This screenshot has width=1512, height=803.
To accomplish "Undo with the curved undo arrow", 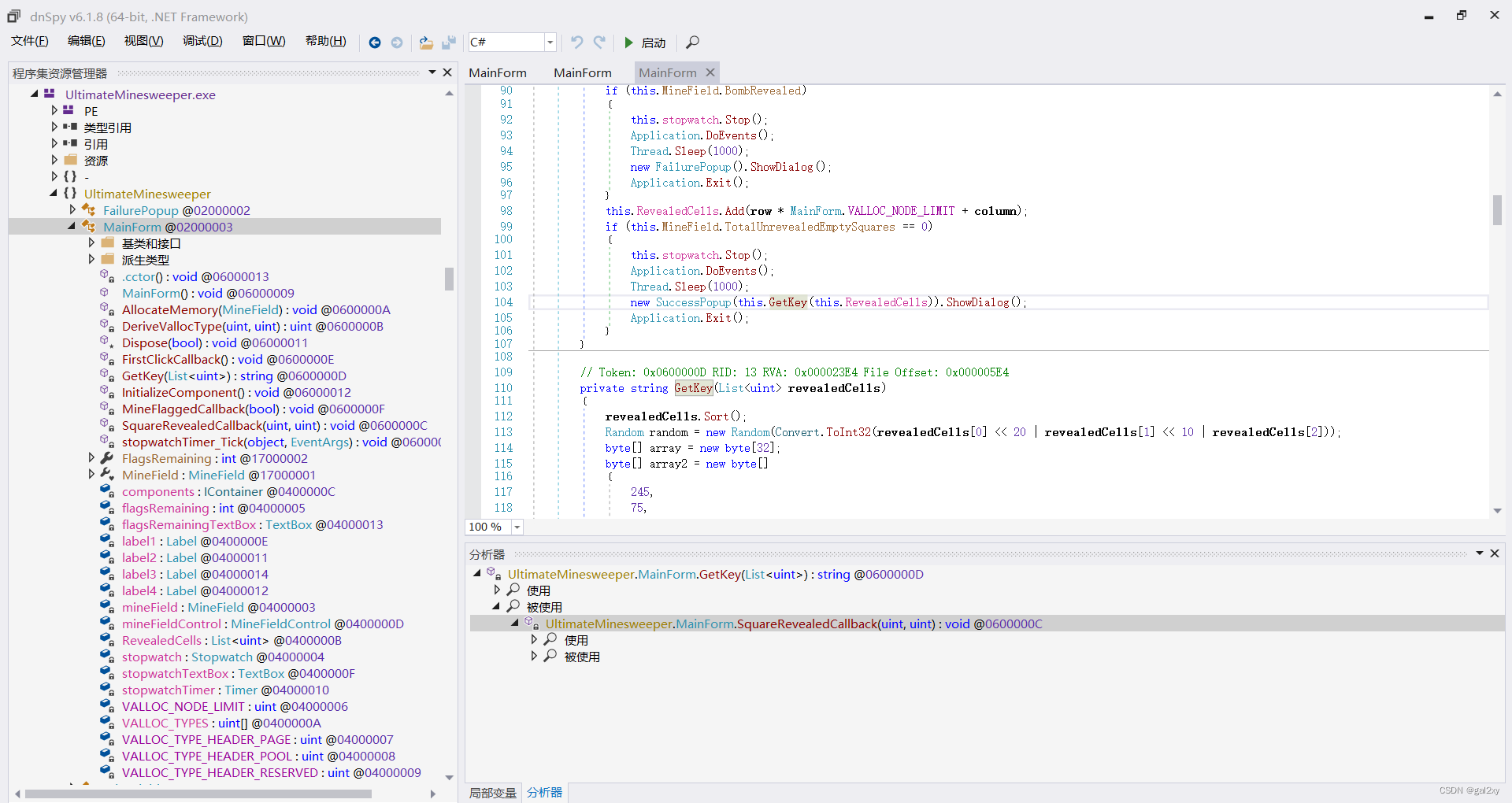I will pyautogui.click(x=577, y=42).
